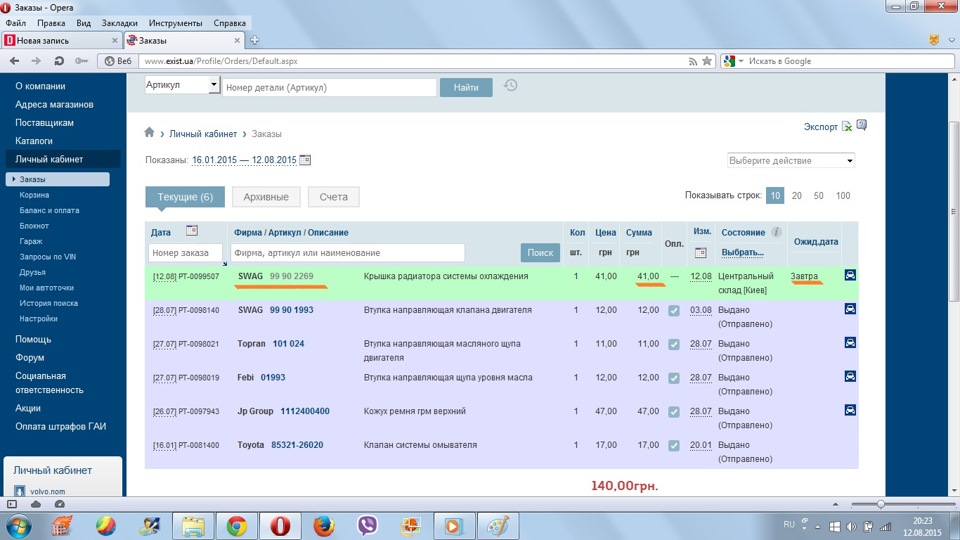Viewport: 960px width, 540px height.
Task: Open Выберите действие dropdown
Action: 790,160
